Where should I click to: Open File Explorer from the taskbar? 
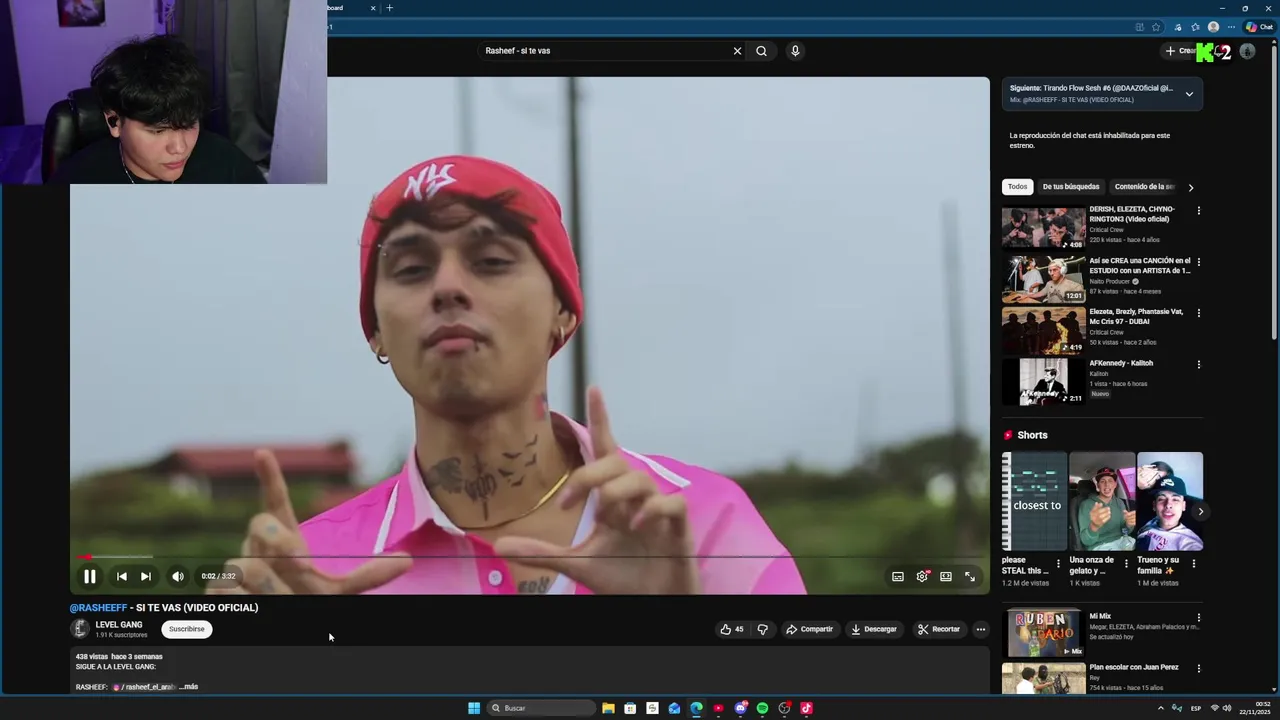[608, 708]
